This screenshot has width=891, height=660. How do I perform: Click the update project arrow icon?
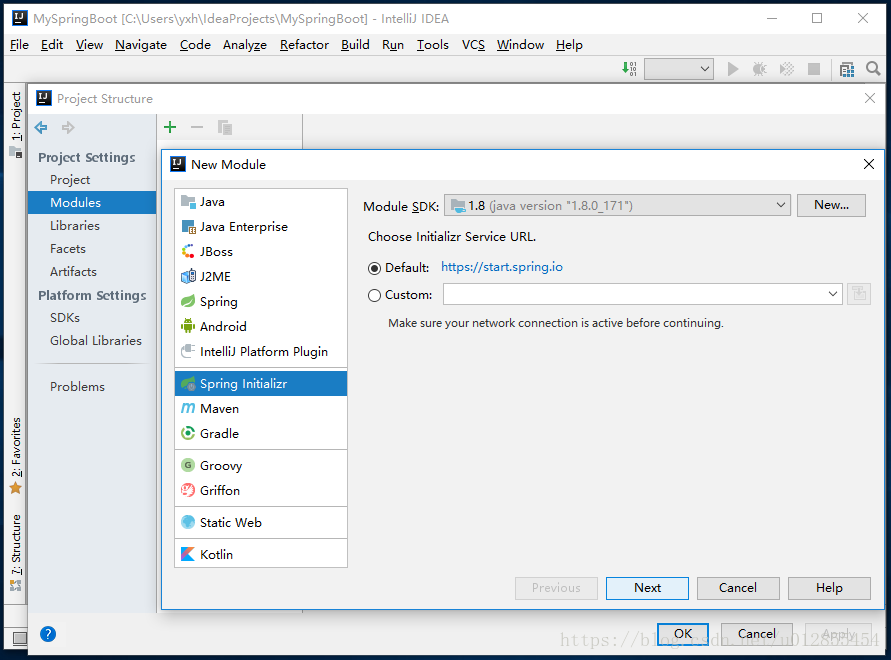[x=629, y=69]
